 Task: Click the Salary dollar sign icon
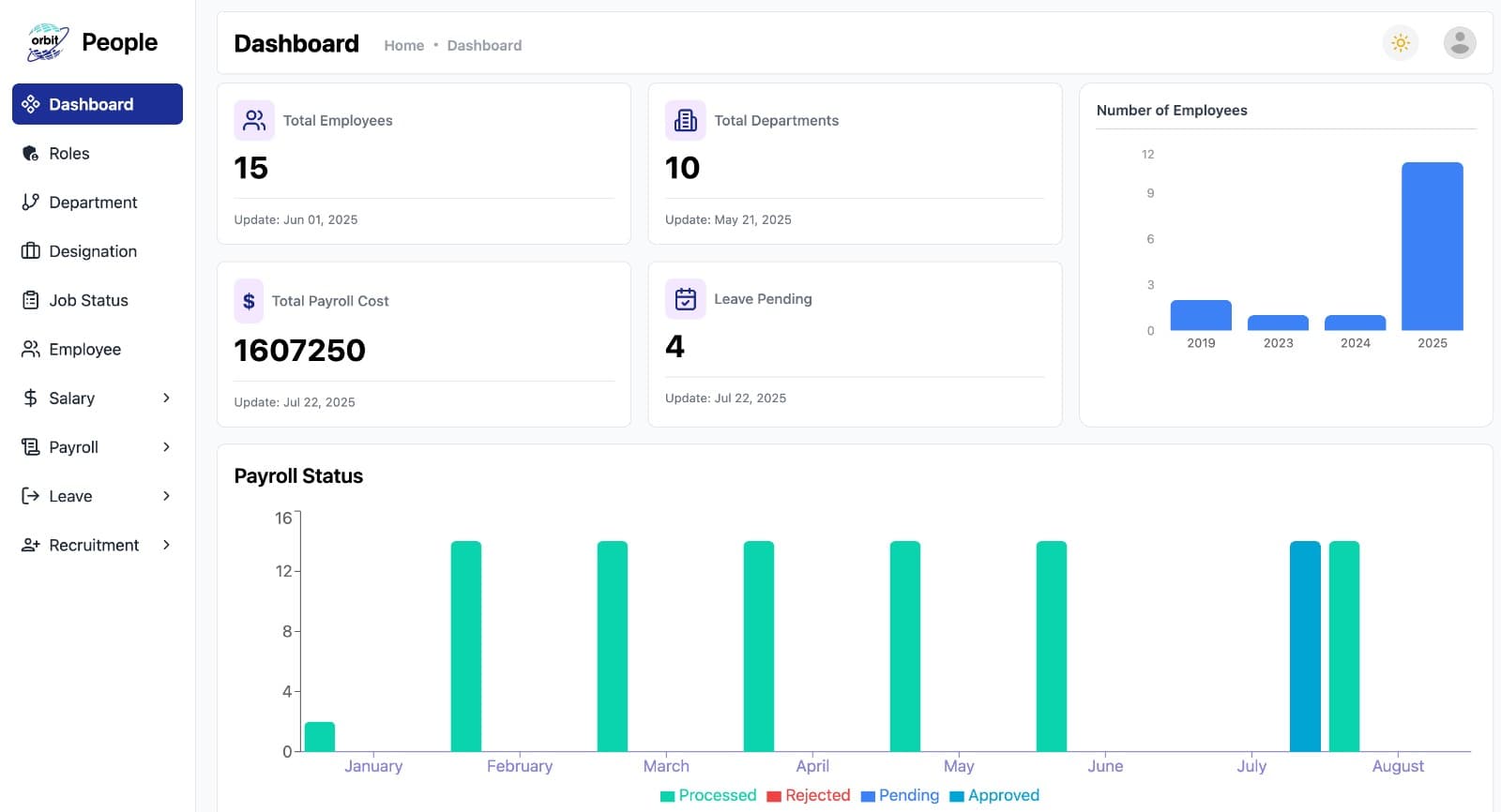pyautogui.click(x=31, y=398)
